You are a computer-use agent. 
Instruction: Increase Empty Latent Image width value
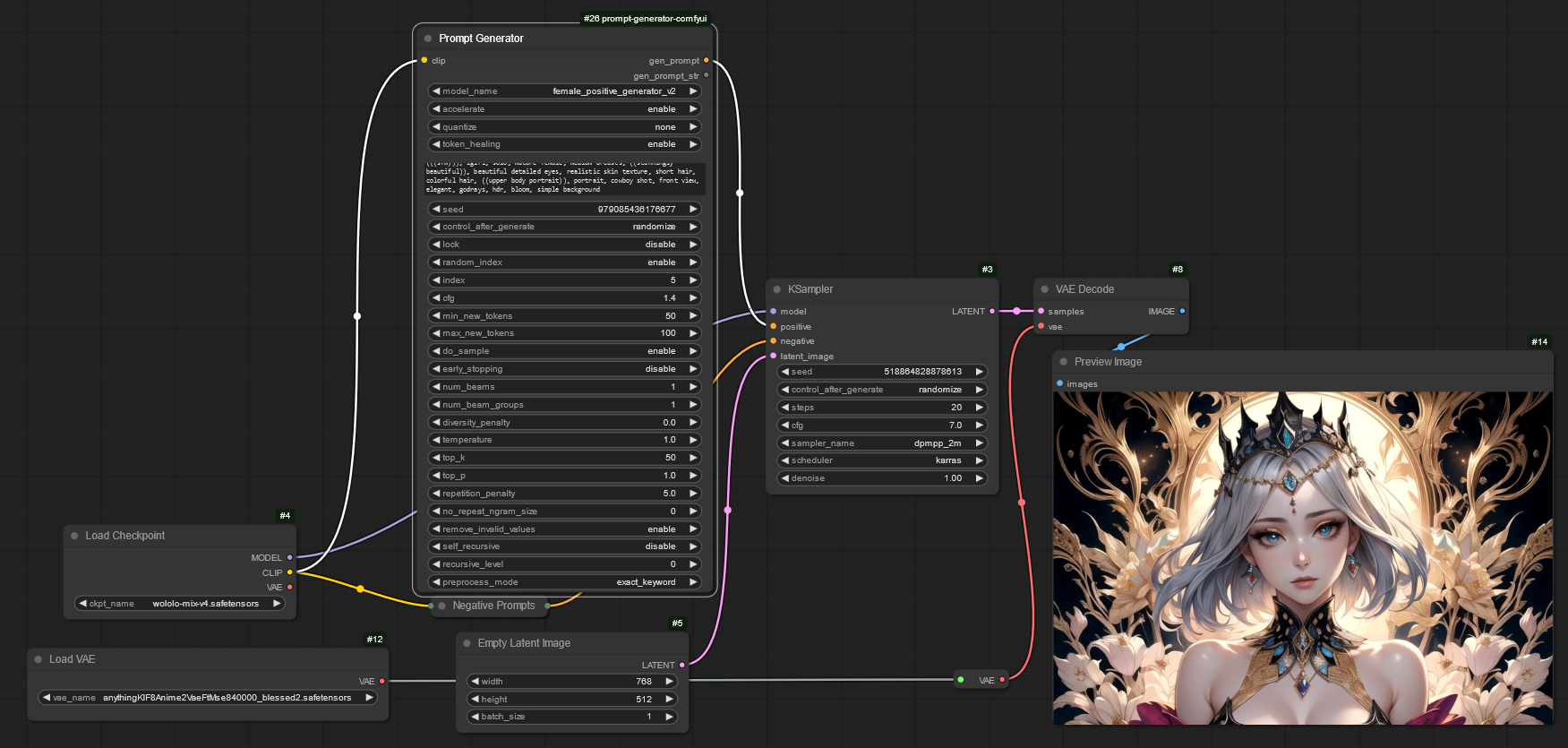coord(669,682)
